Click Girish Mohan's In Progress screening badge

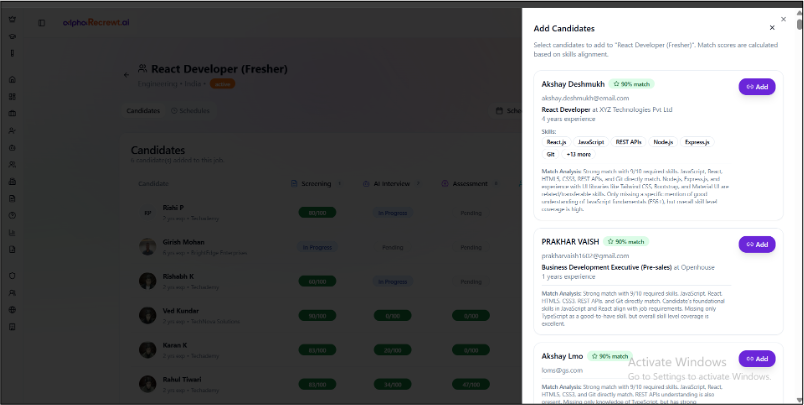(x=317, y=247)
